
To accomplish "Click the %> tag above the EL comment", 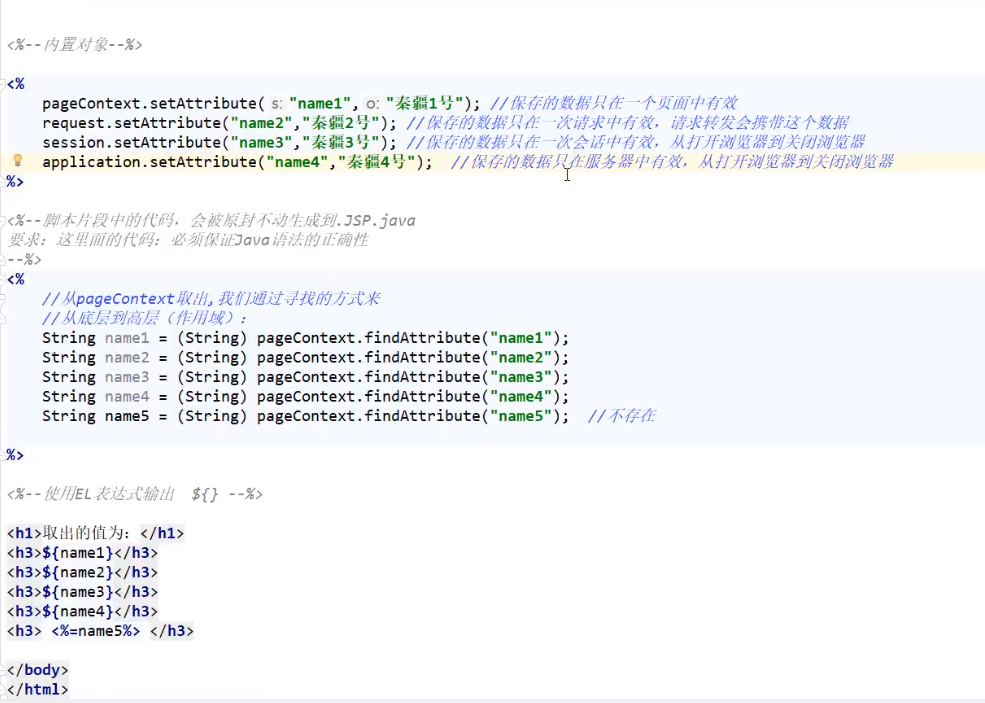I will pyautogui.click(x=15, y=455).
